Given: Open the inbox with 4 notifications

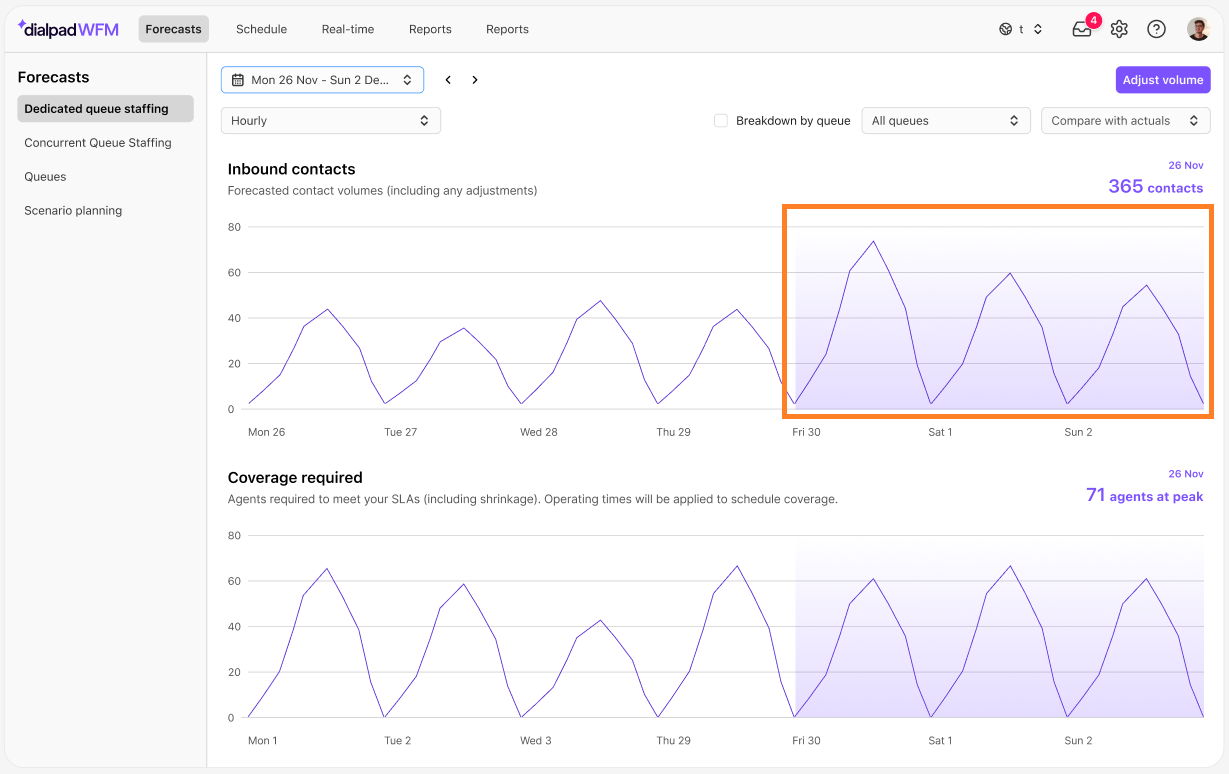Looking at the screenshot, I should pos(1083,28).
